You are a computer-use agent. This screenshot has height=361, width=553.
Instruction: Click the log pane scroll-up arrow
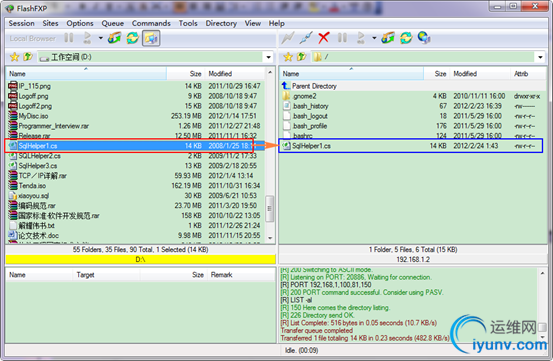542,273
